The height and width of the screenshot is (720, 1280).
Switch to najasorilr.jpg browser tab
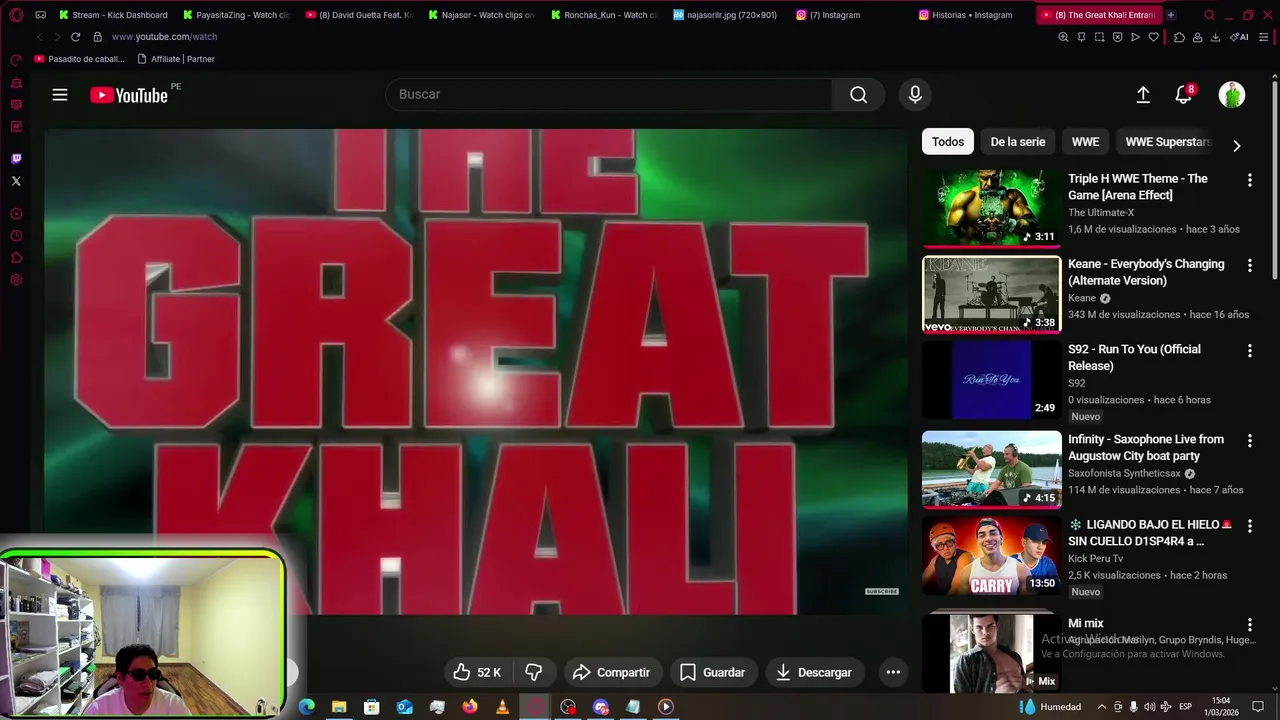727,15
